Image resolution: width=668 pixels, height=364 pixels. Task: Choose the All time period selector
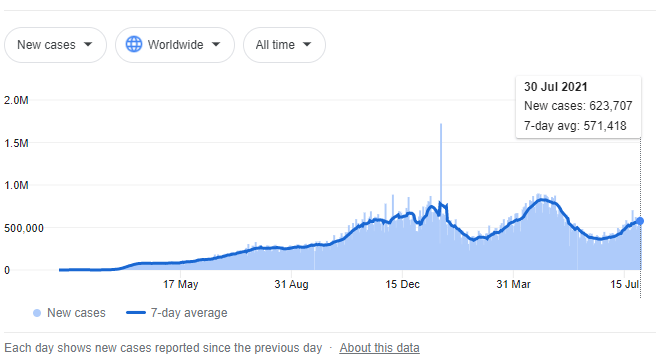click(x=284, y=45)
